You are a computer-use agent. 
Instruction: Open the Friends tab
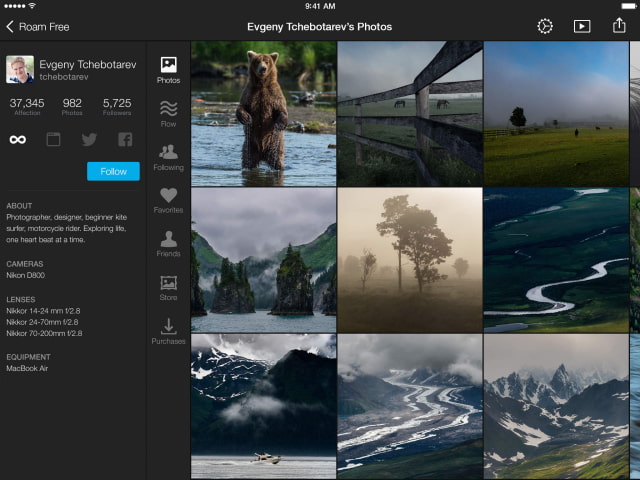click(x=168, y=244)
